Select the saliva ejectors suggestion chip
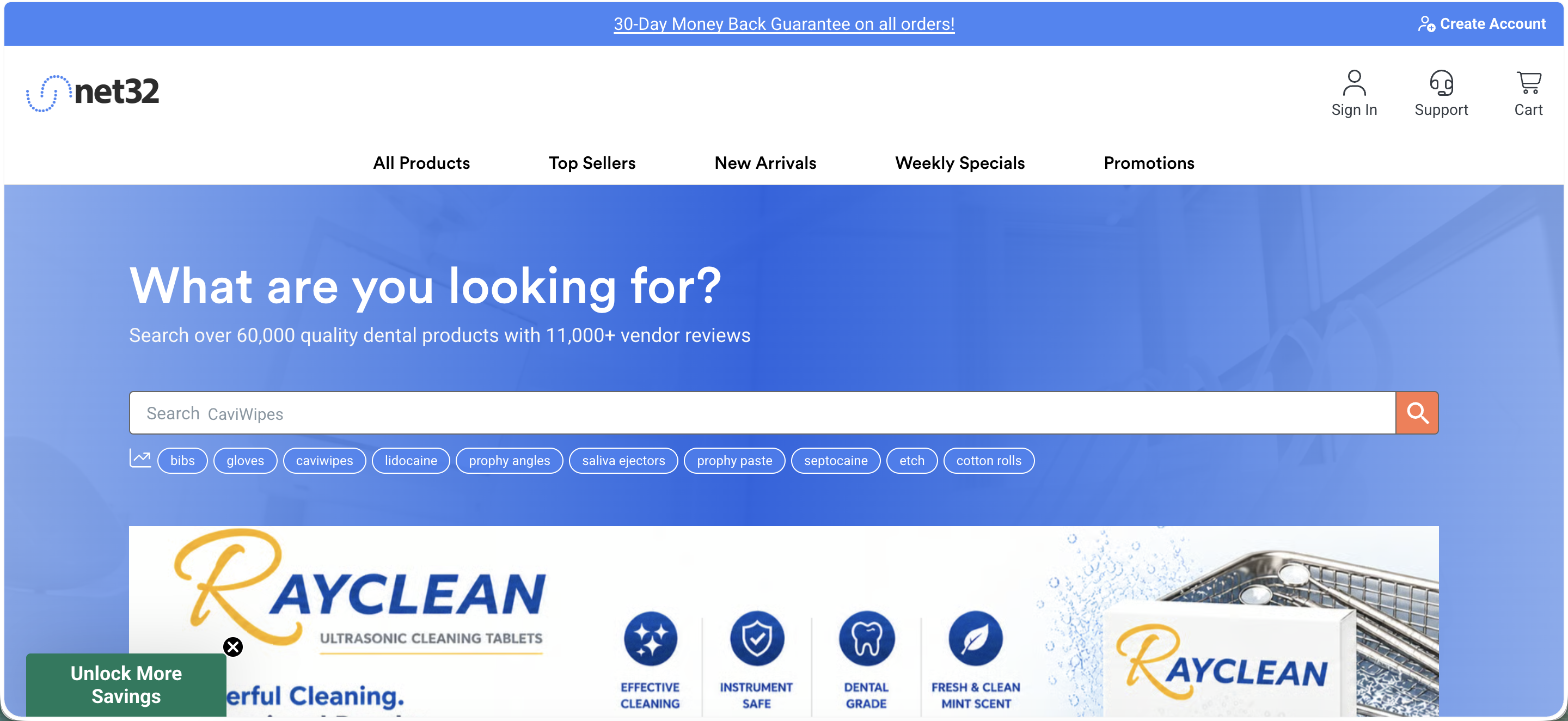Viewport: 1568px width, 721px height. [623, 460]
